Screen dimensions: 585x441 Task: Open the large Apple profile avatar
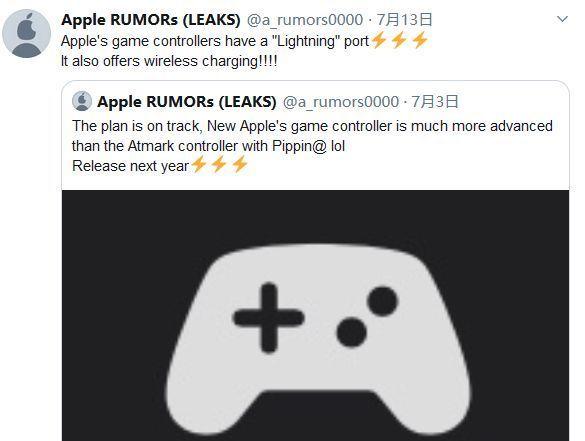(26, 34)
